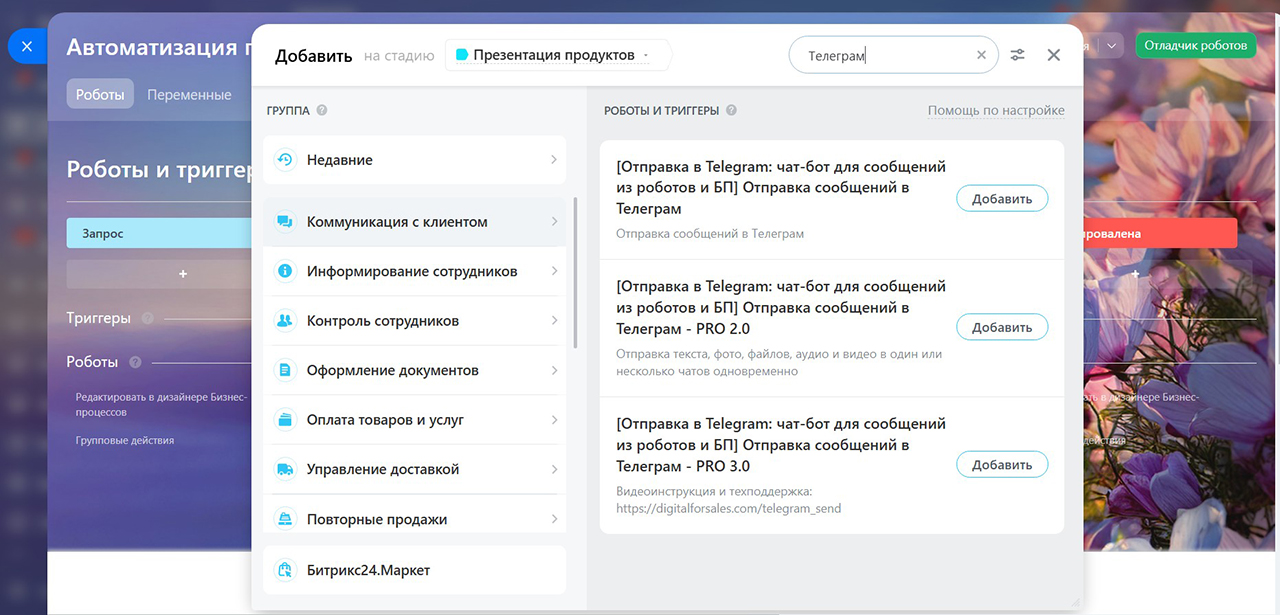
Task: Click the Информирование сотрудников info icon
Action: coord(285,271)
